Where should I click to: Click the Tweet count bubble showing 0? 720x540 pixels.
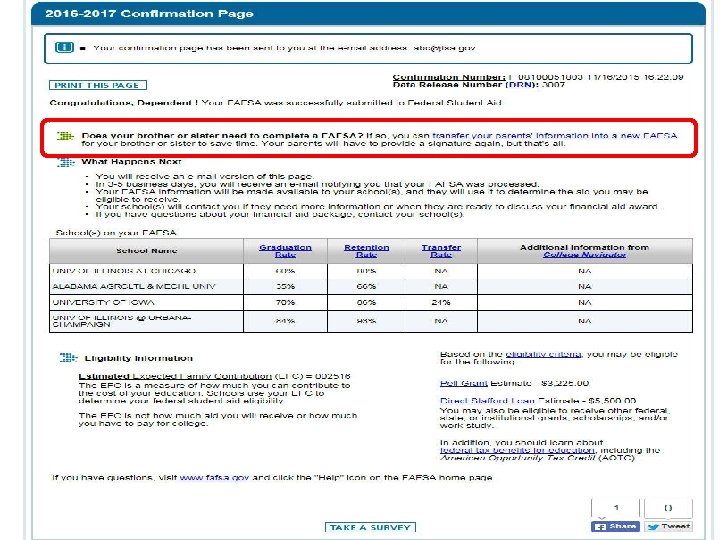tap(668, 508)
